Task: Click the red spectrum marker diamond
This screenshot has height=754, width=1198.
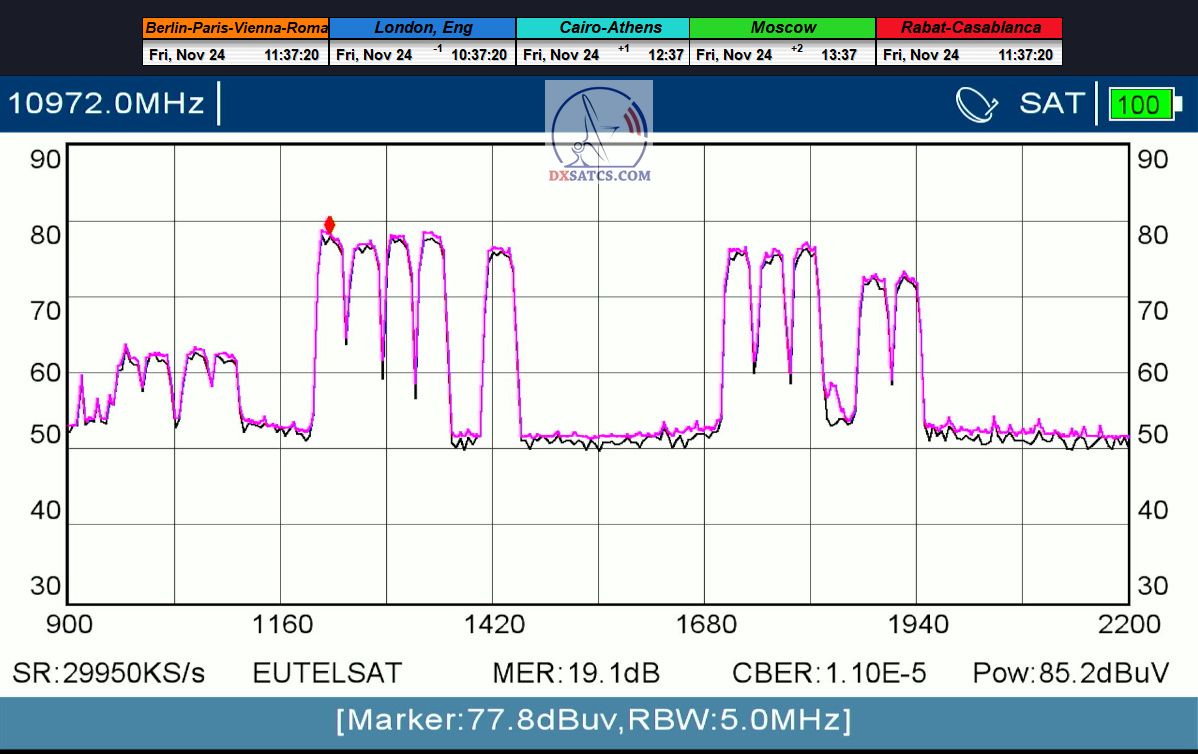Action: [329, 225]
